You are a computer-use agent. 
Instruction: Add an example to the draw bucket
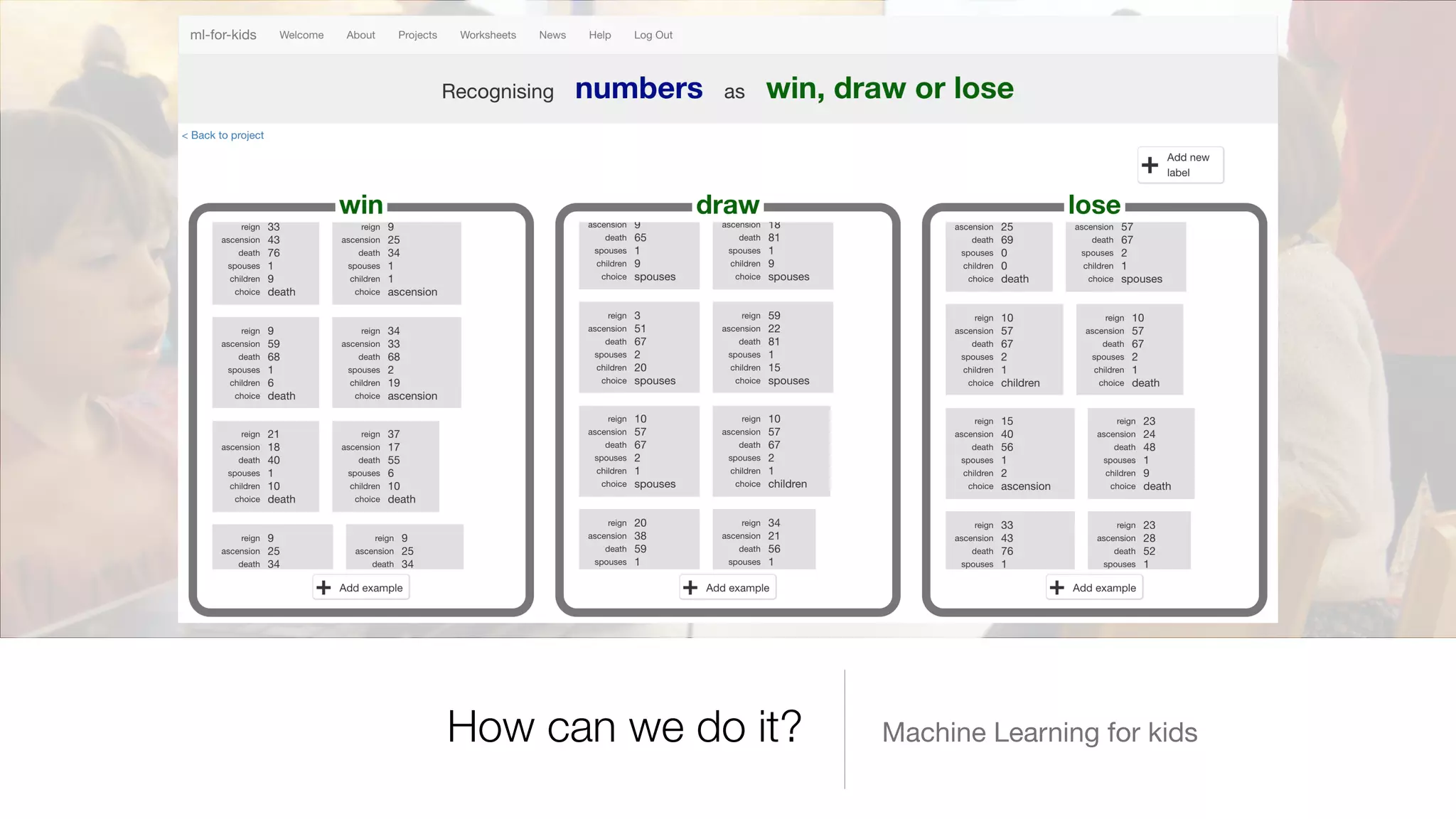(728, 588)
